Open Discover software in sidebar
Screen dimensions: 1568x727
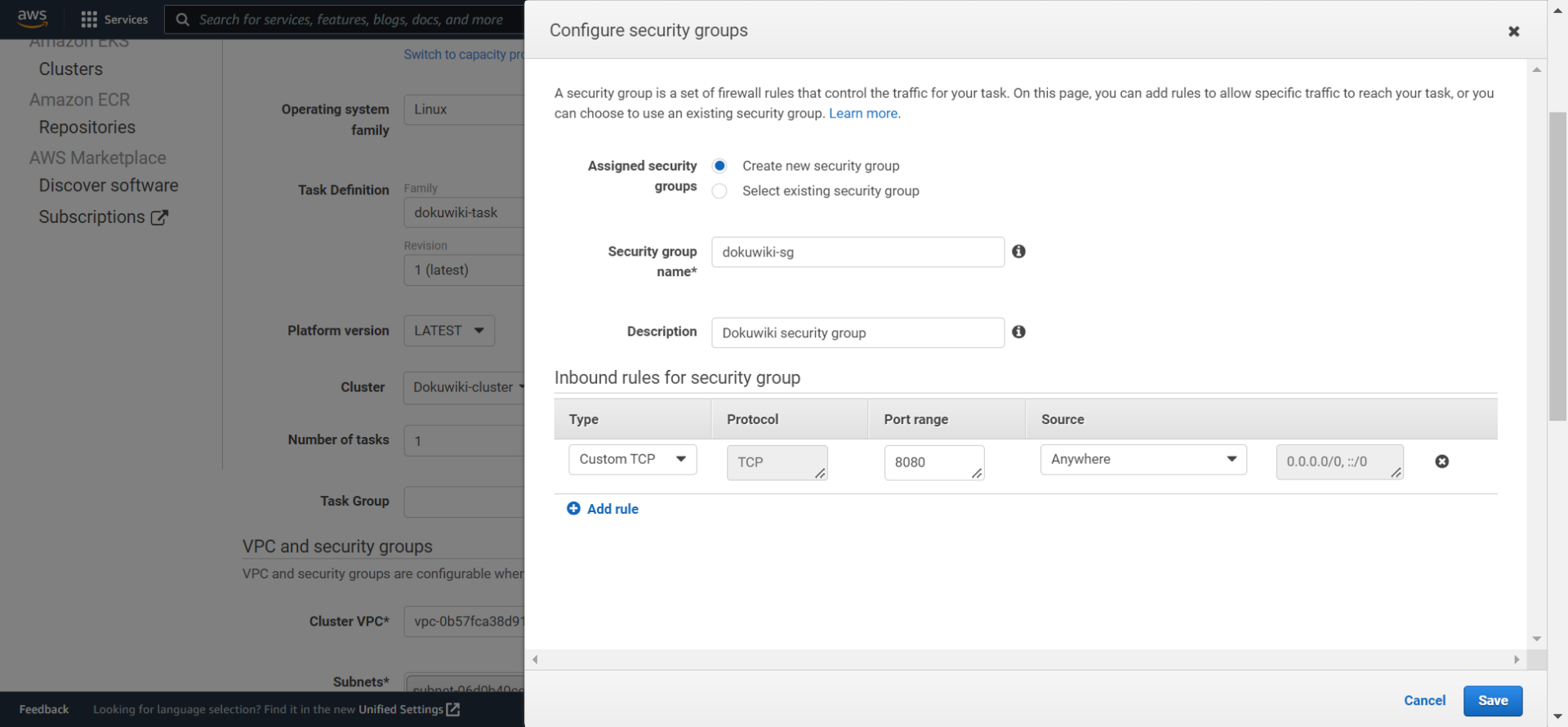point(109,185)
